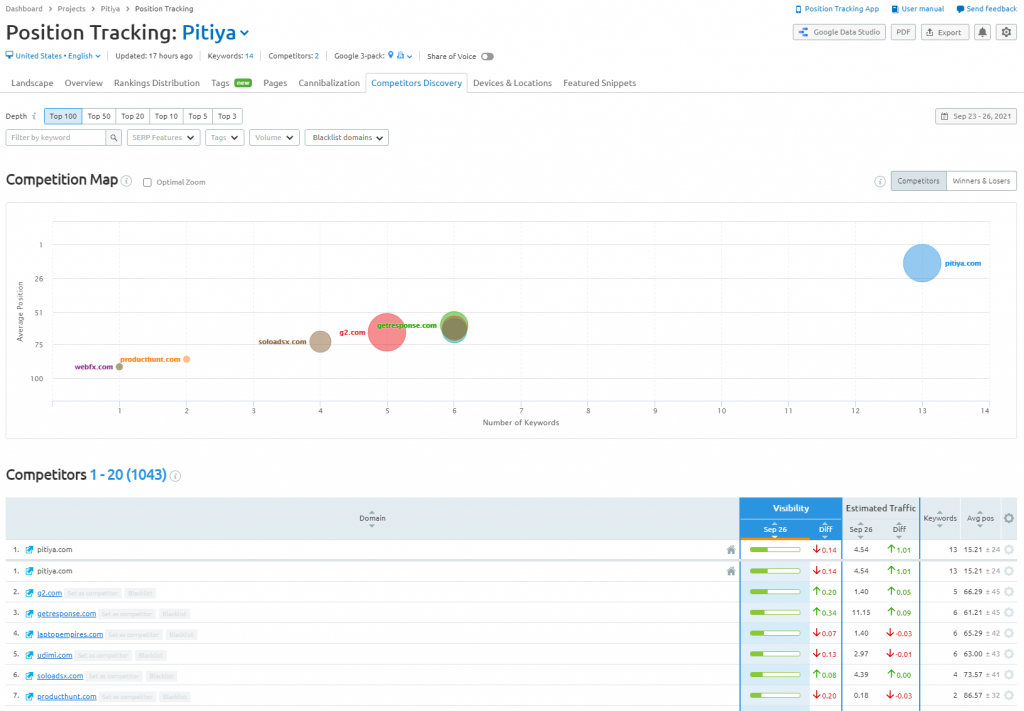Enable the Optimal Zoom checkbox
The height and width of the screenshot is (711, 1024).
pos(148,182)
